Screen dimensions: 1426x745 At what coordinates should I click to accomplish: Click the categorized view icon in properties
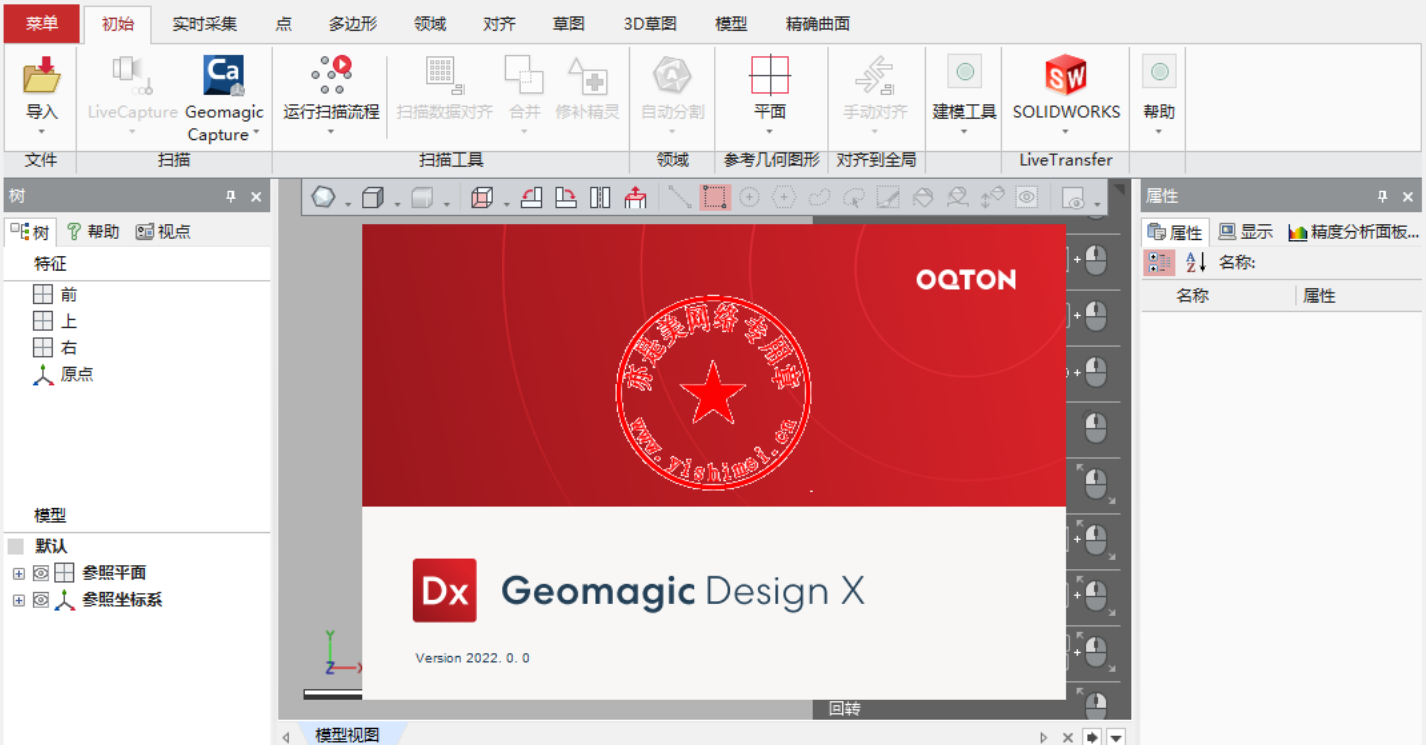[1159, 263]
